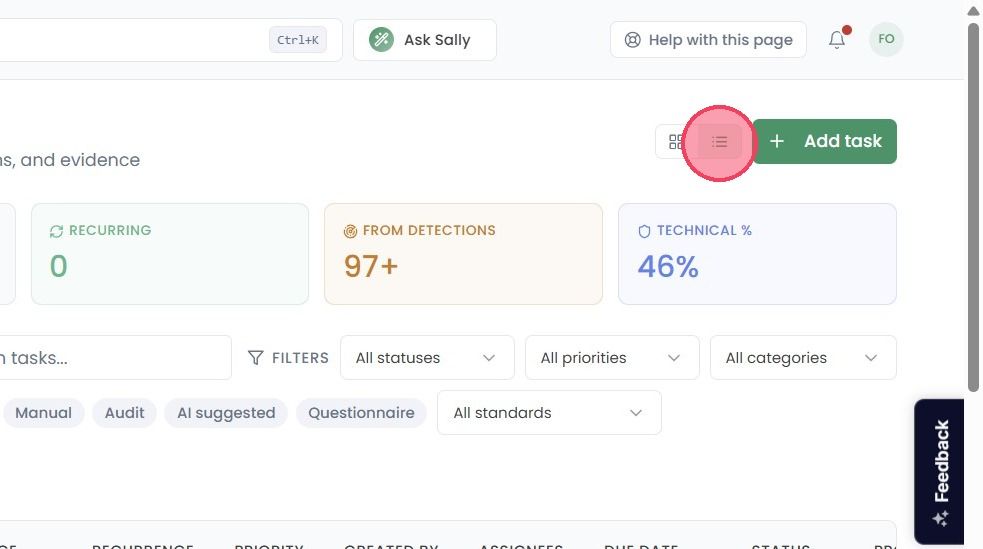Click the recurring arrows icon

pos(56,231)
